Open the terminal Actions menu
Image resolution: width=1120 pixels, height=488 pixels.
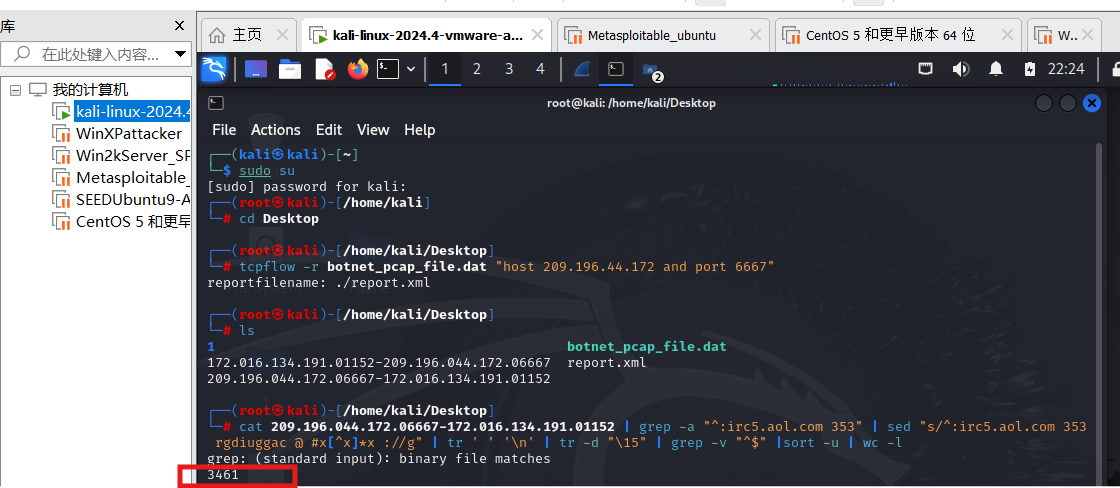276,130
